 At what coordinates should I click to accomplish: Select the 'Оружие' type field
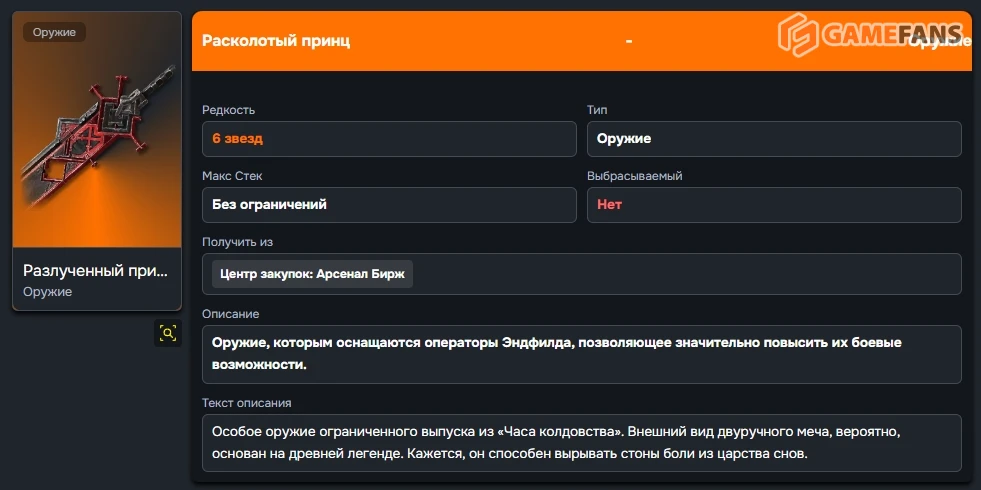tap(773, 139)
